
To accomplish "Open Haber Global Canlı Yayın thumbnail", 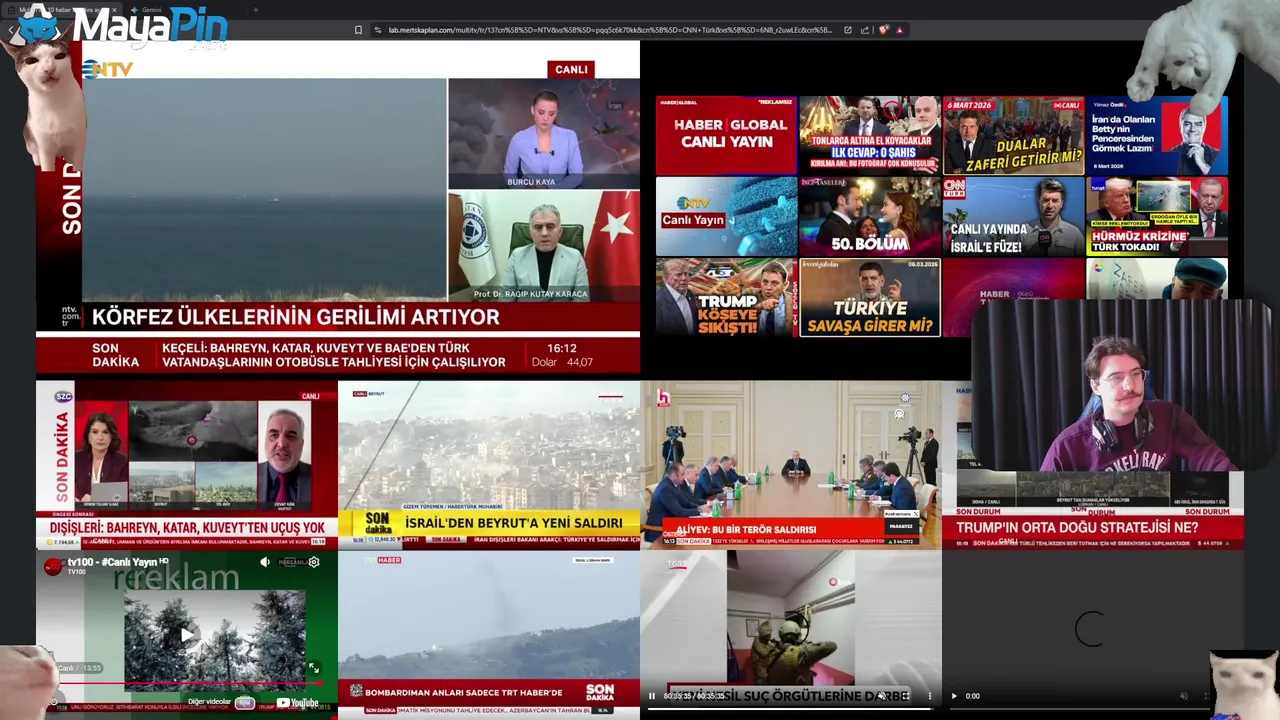I will click(x=726, y=135).
